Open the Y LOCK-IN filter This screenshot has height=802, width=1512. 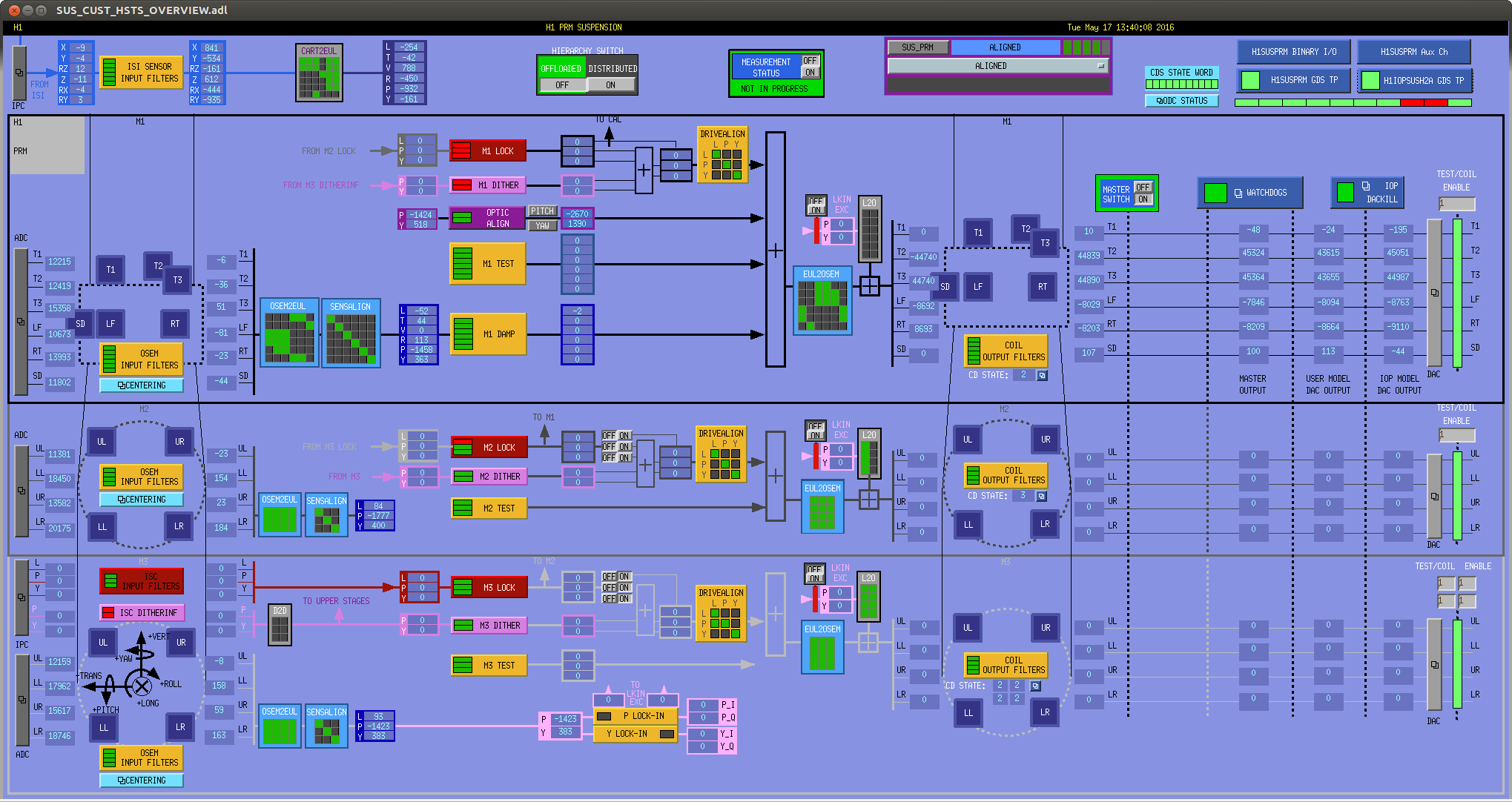[635, 734]
